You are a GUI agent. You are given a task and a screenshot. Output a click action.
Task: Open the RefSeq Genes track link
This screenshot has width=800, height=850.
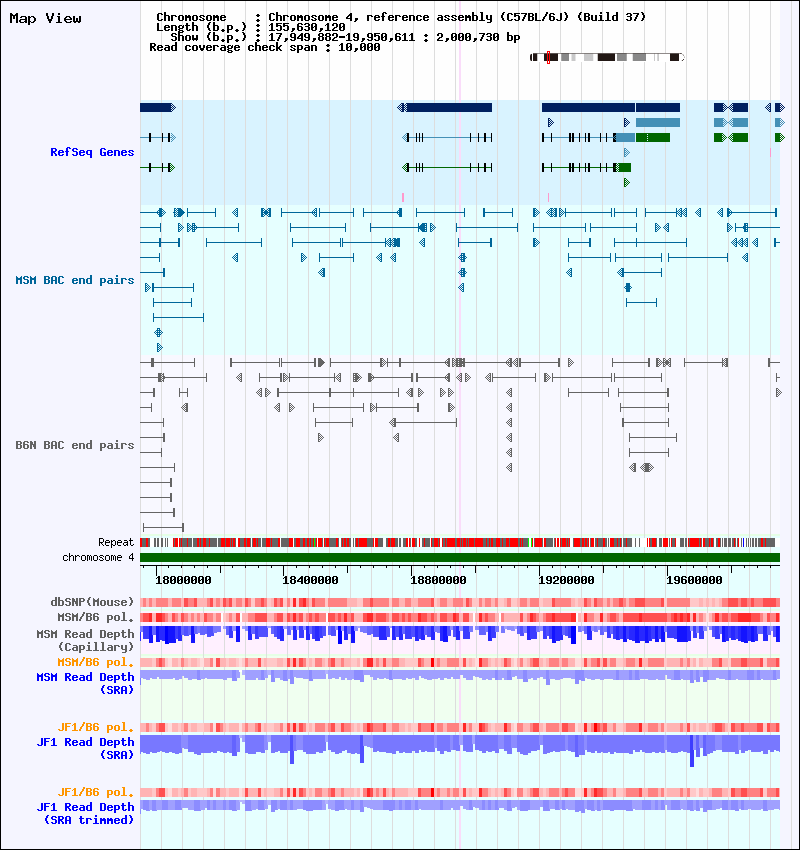coord(92,152)
